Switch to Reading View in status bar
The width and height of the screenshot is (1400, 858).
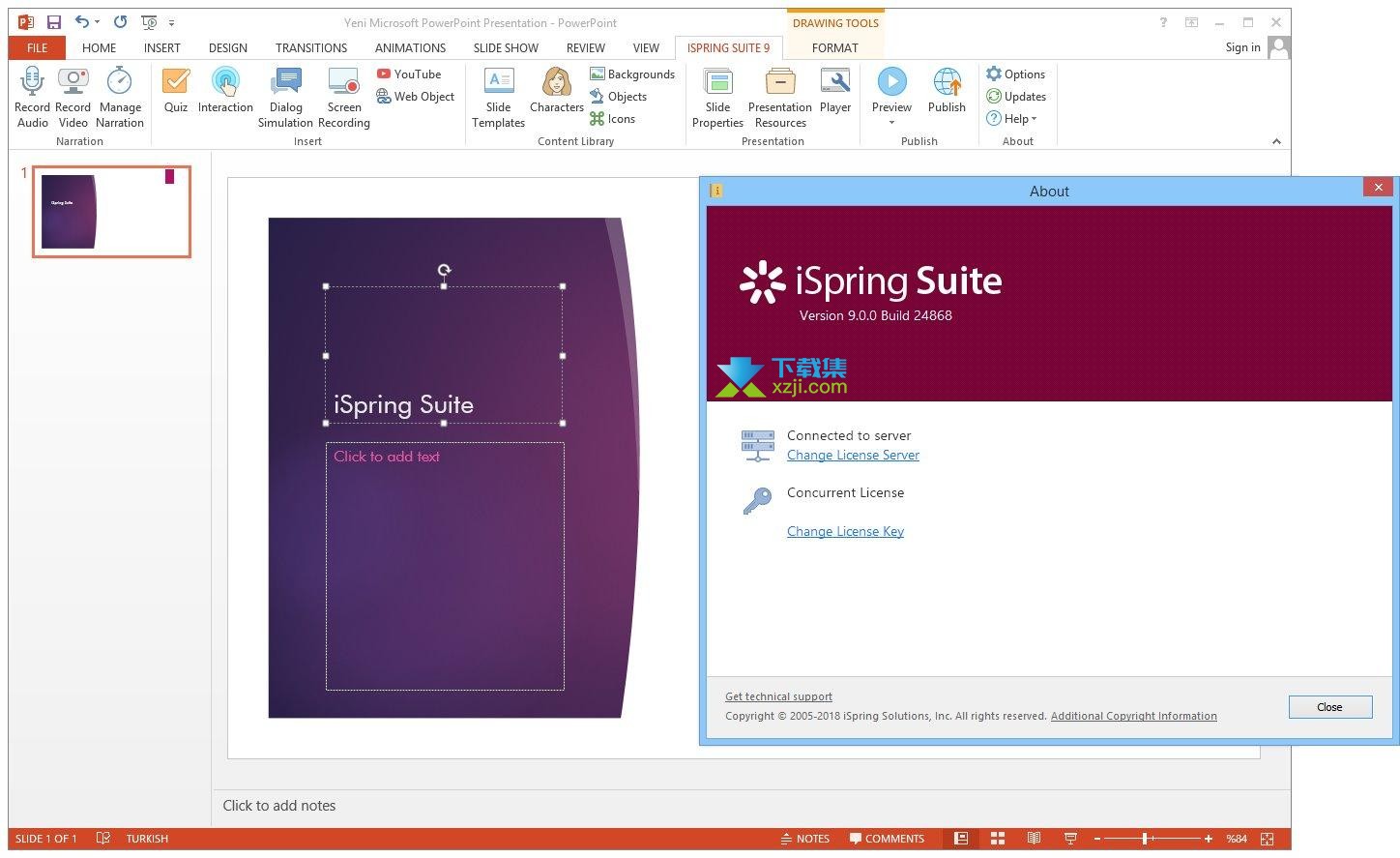tap(1034, 839)
